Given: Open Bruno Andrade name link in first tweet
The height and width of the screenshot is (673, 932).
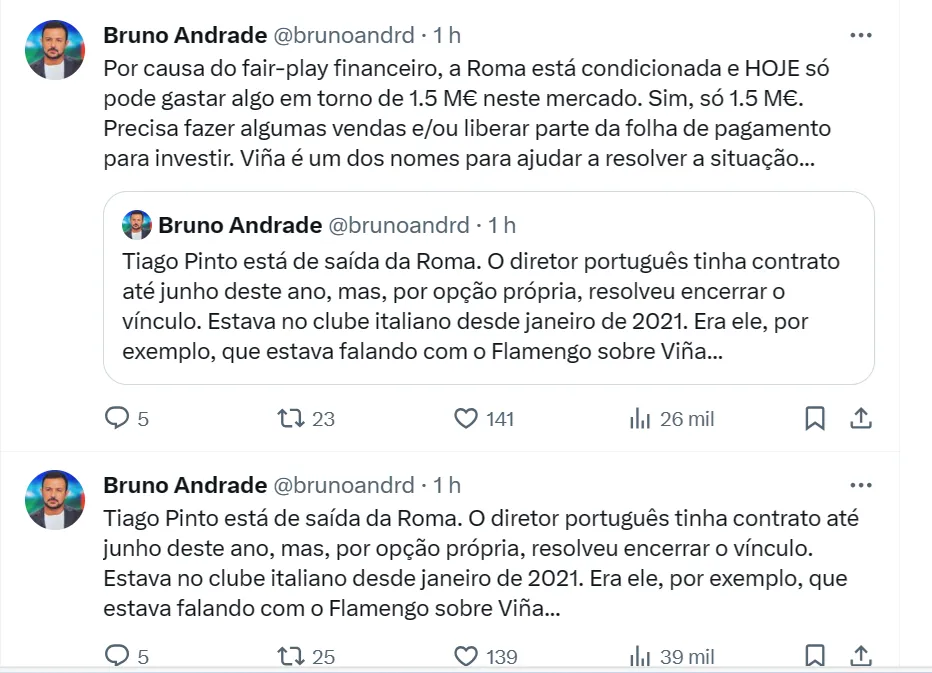Looking at the screenshot, I should [x=185, y=35].
